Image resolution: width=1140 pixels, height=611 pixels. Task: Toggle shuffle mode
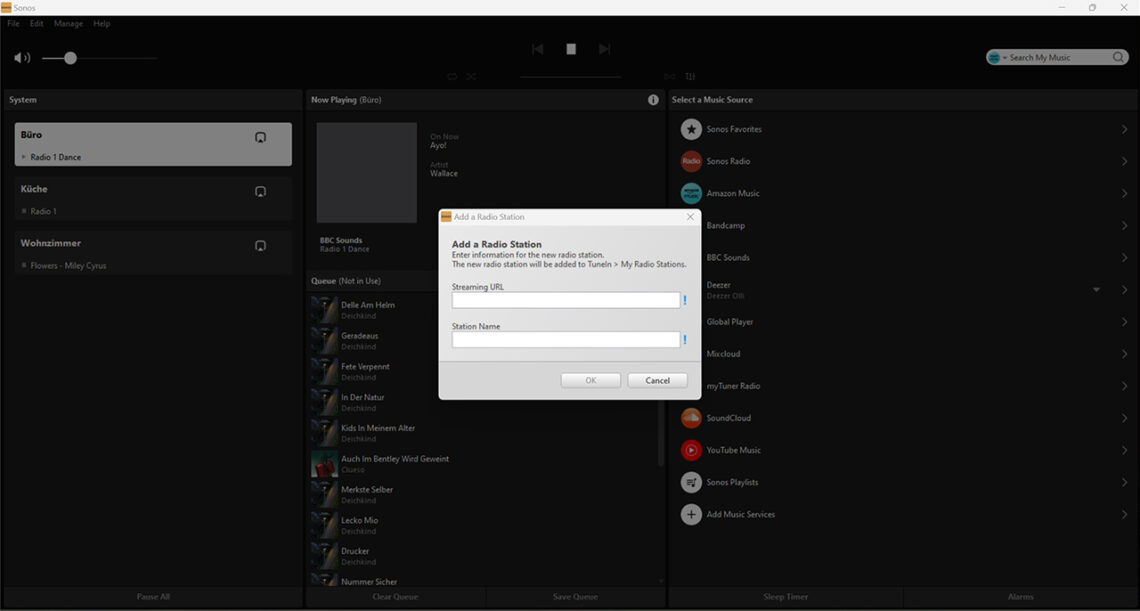click(x=471, y=76)
